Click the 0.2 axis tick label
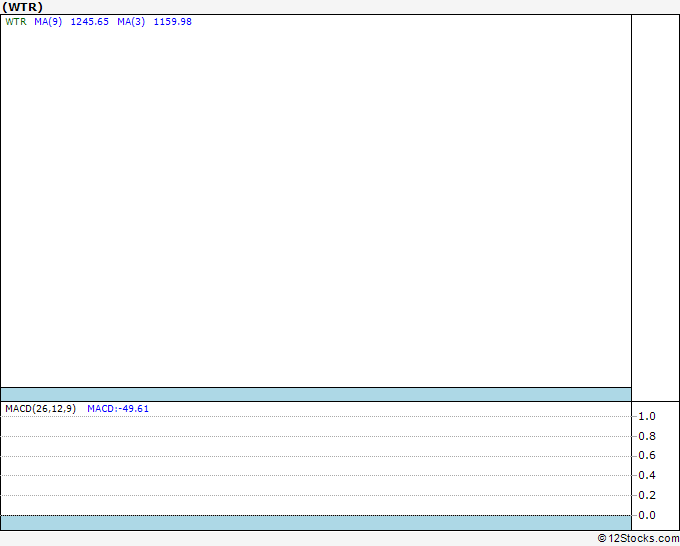Screen dimensions: 680x546 [x=647, y=495]
